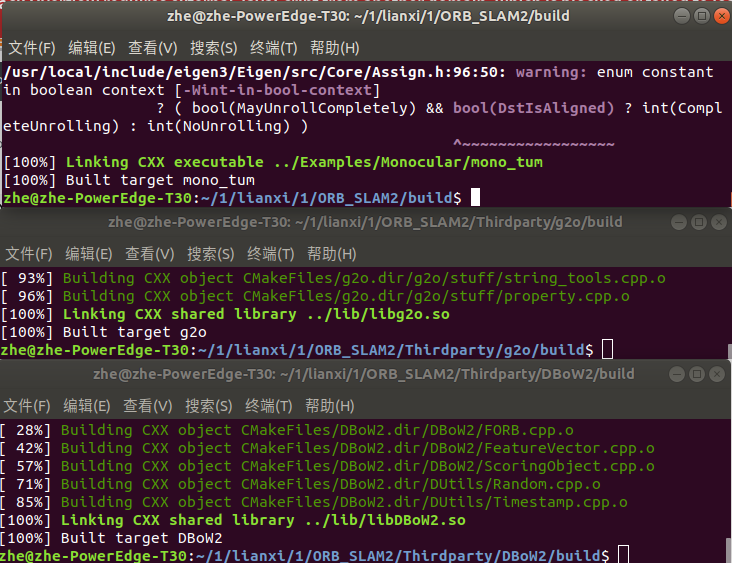Open 搜索(S) menu in DBoW2/build terminal
732x563 pixels.
coord(209,405)
